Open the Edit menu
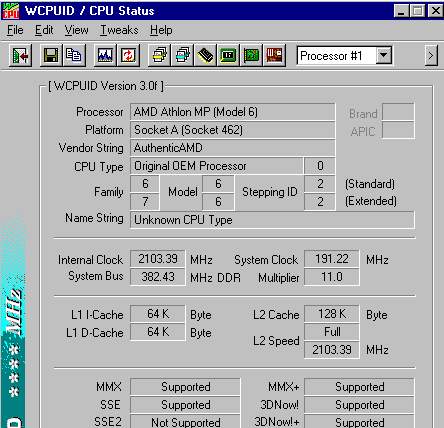Screen dimensions: 444x428 [44, 30]
